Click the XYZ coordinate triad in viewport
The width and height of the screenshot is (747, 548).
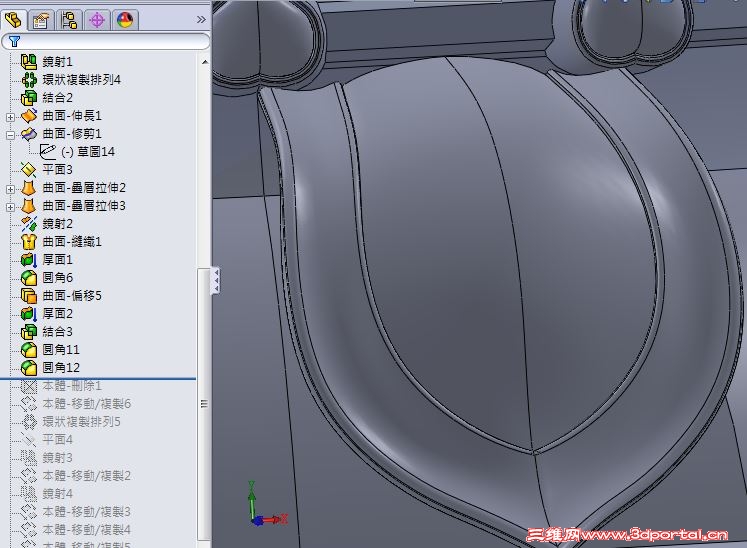coord(267,505)
